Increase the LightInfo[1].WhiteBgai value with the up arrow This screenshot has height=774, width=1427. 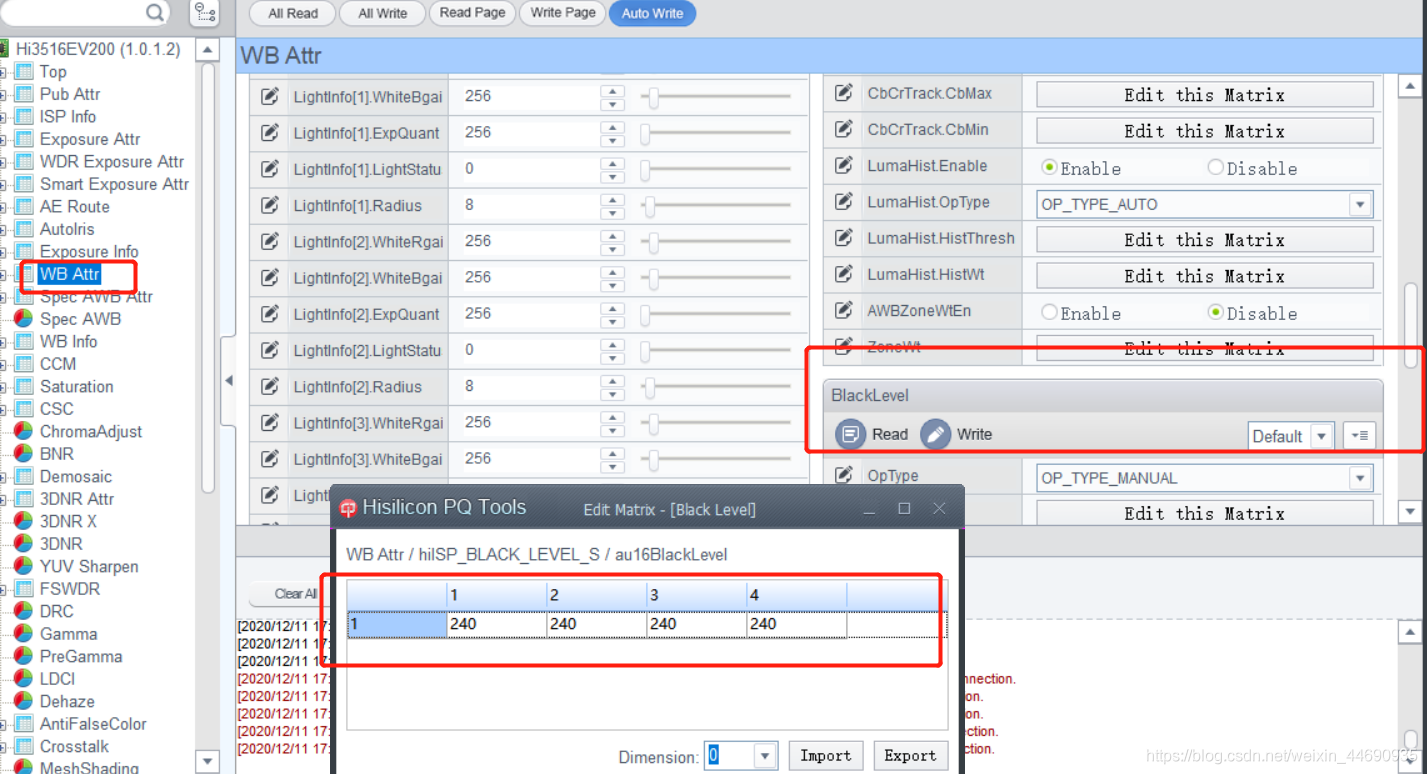[612, 91]
